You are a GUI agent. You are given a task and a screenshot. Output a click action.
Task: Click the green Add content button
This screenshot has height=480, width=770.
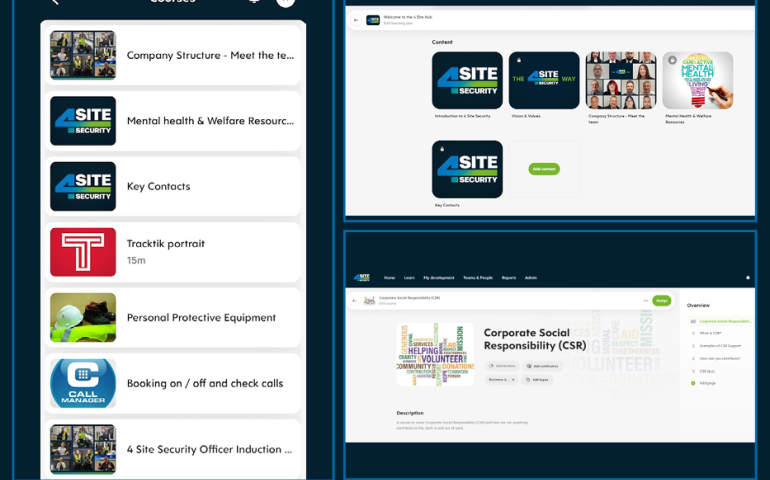(544, 169)
